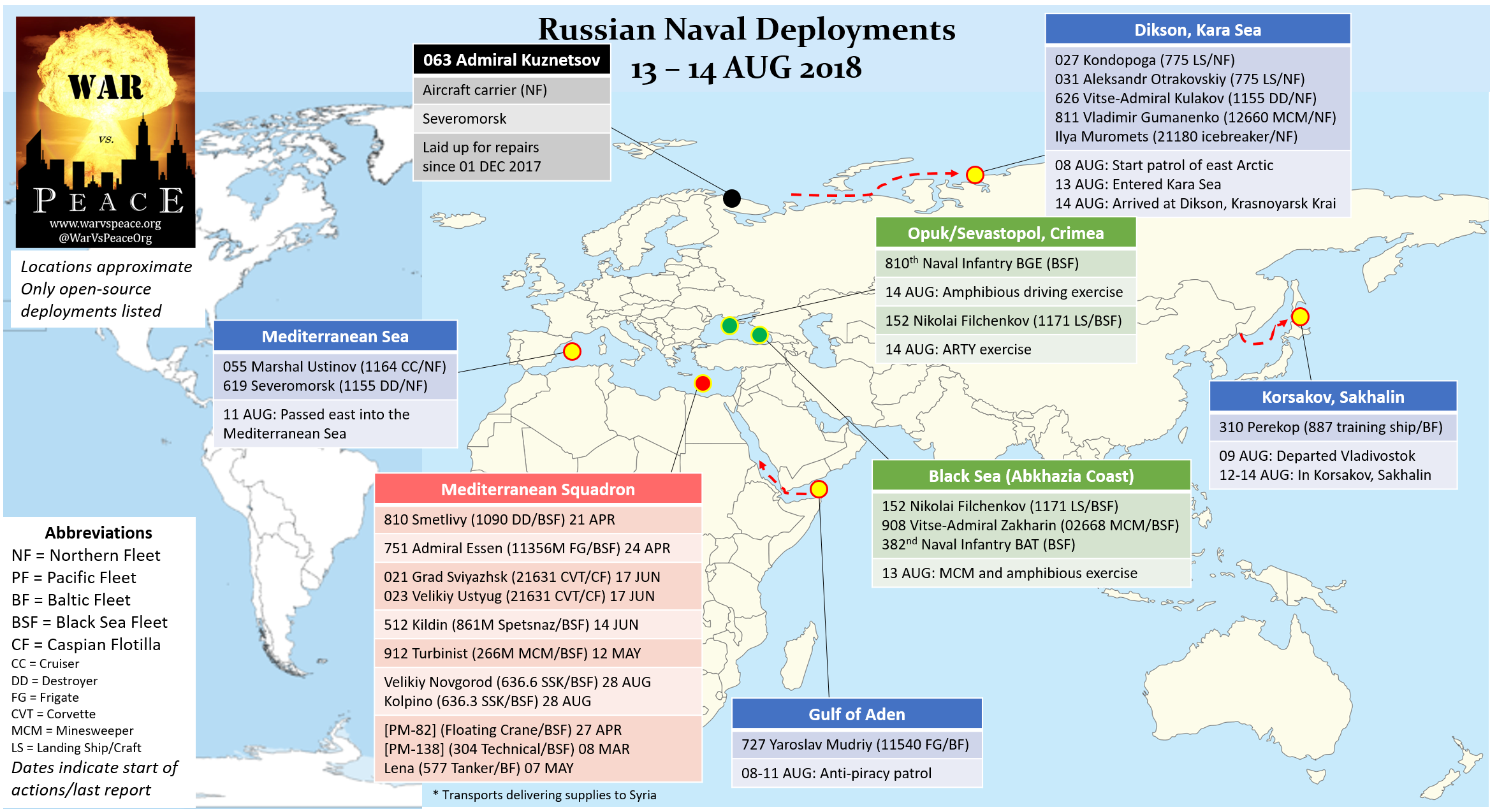Click [PM-82] Floating Crane line

click(x=502, y=730)
